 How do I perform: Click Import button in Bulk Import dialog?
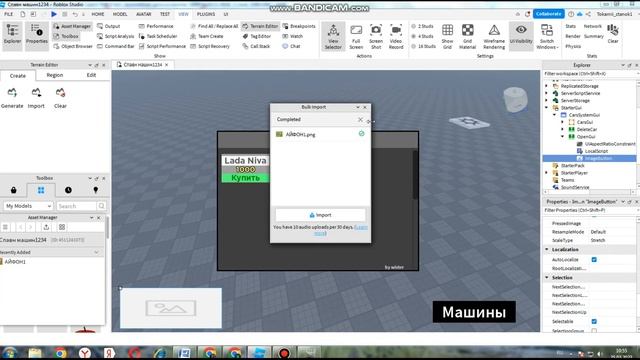tap(320, 215)
